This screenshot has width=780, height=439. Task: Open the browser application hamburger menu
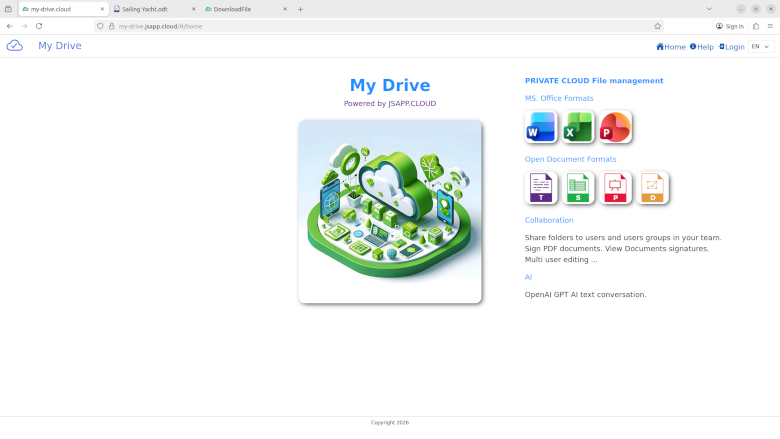770,26
